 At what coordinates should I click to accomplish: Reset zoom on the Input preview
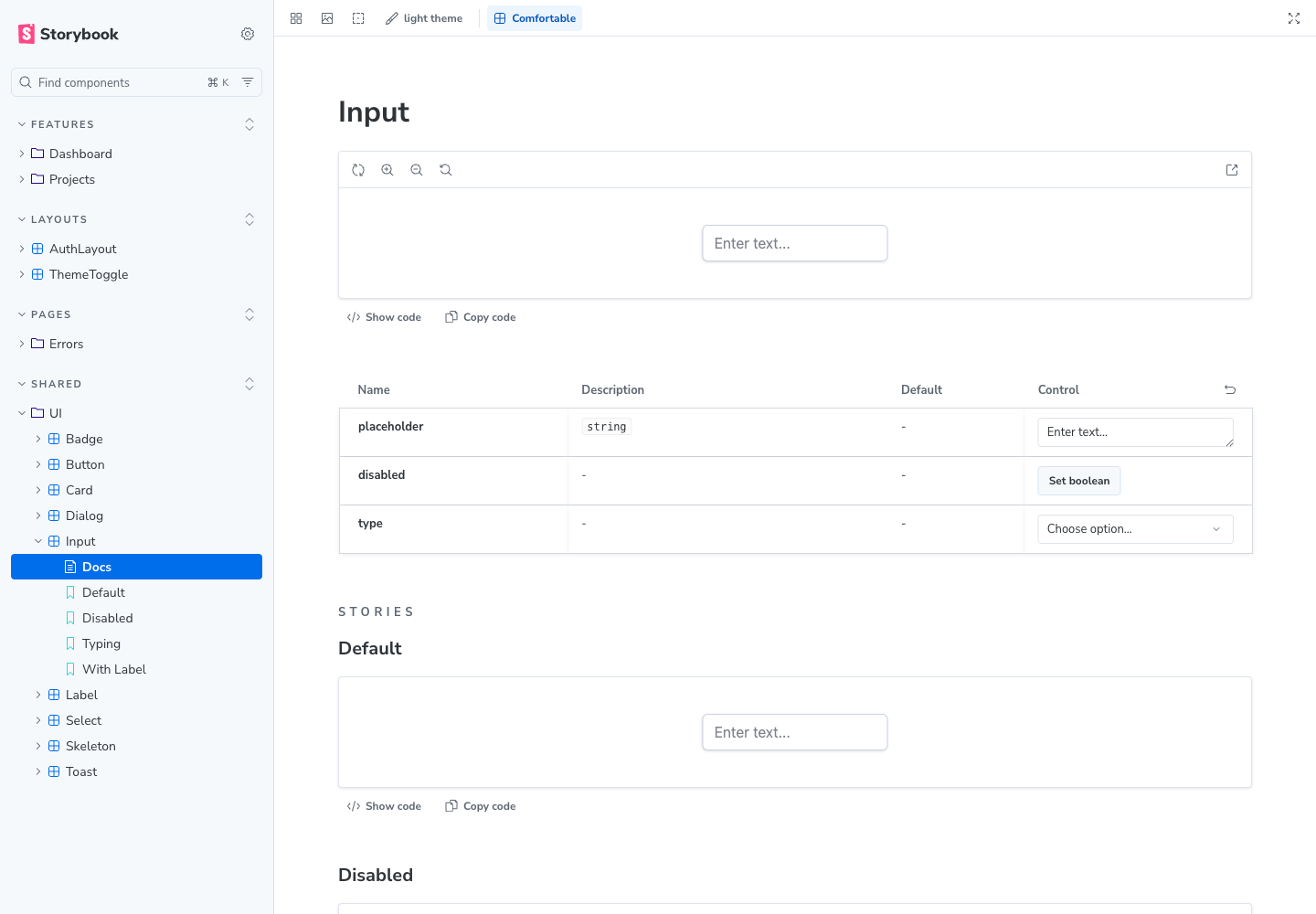click(x=446, y=170)
